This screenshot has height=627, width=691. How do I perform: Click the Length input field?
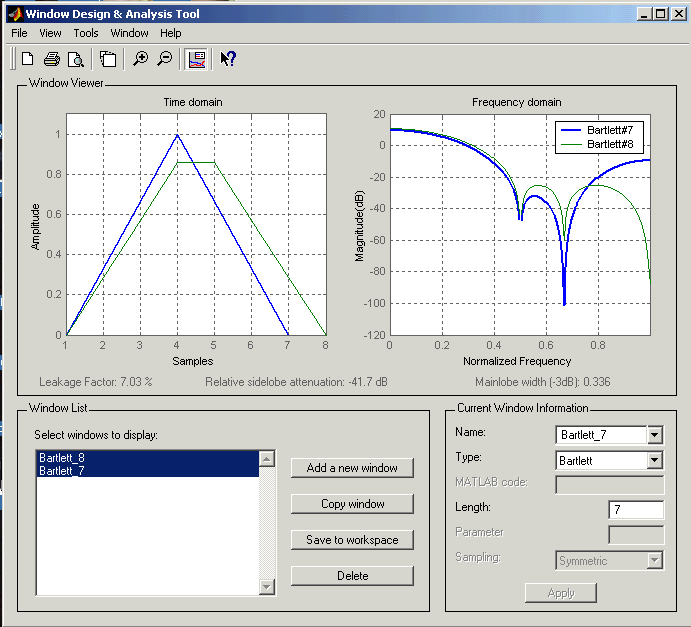coord(636,510)
